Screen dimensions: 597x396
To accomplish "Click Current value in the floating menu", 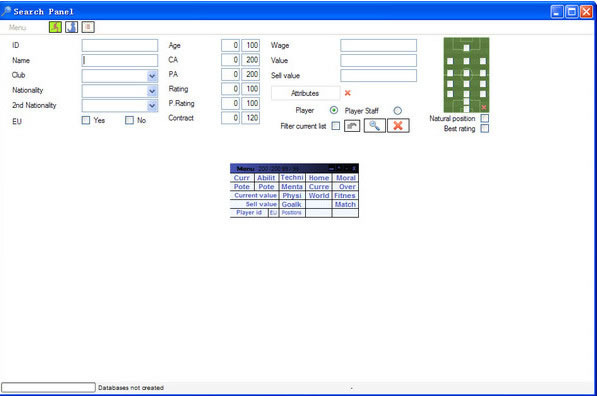I will (x=255, y=195).
